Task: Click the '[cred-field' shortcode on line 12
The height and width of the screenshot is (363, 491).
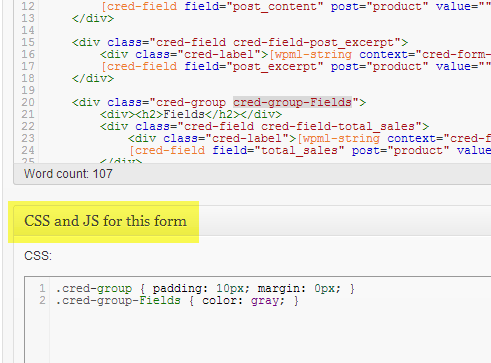Action: coord(139,6)
